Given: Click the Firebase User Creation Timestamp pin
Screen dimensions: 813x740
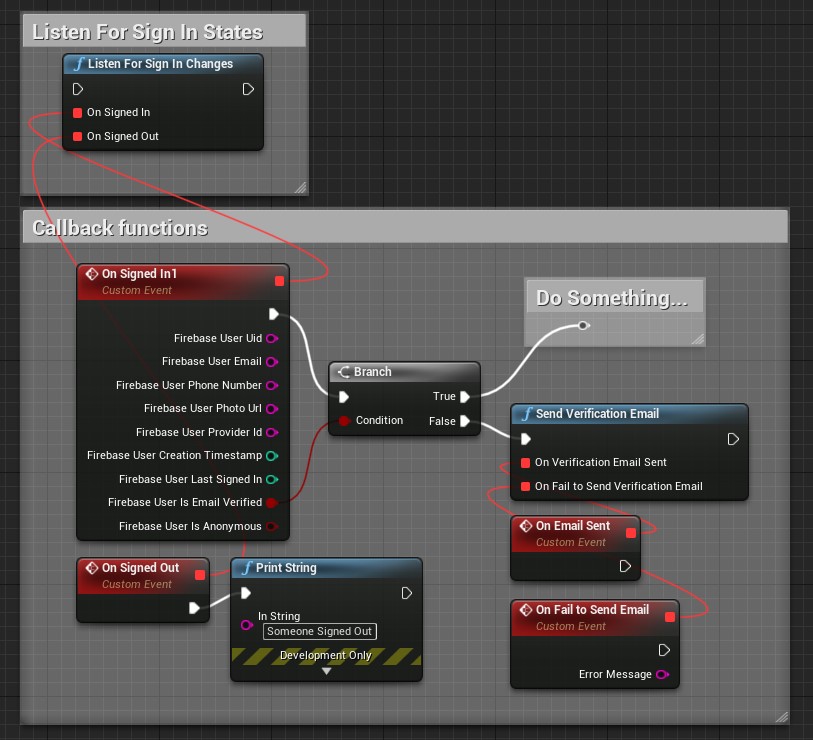Looking at the screenshot, I should (272, 455).
